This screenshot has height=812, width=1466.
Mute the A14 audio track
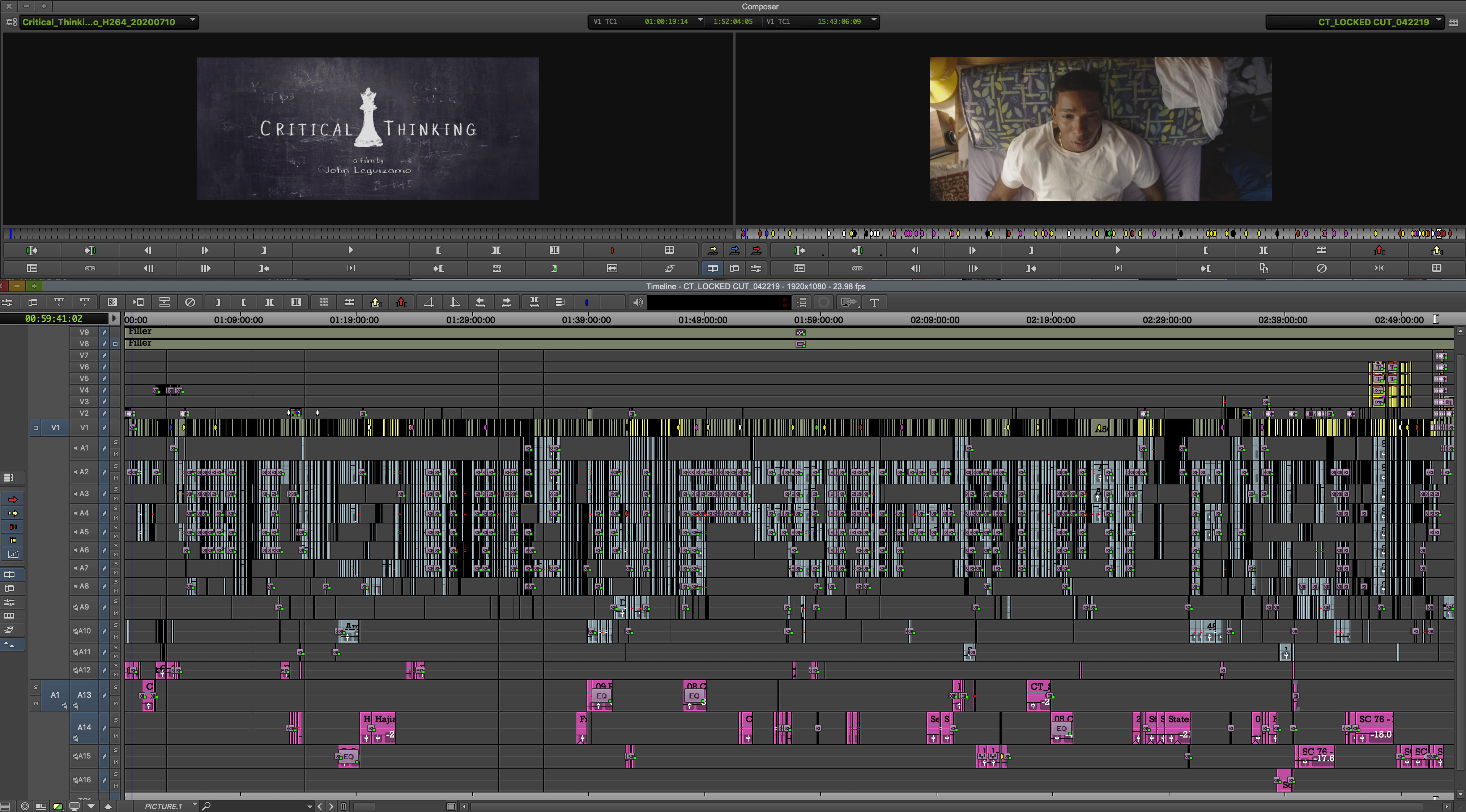click(115, 736)
